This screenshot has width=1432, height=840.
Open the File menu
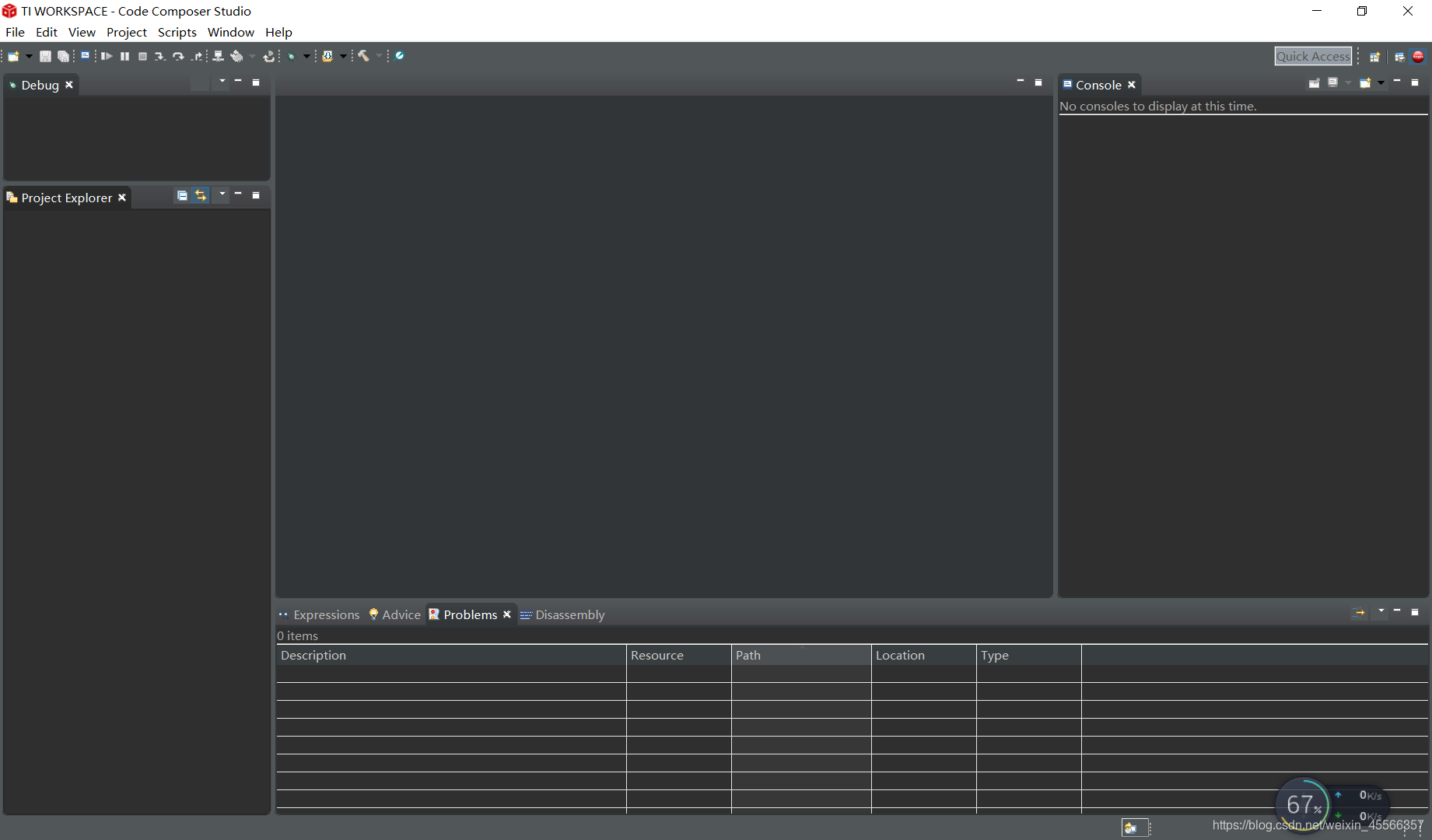(15, 32)
